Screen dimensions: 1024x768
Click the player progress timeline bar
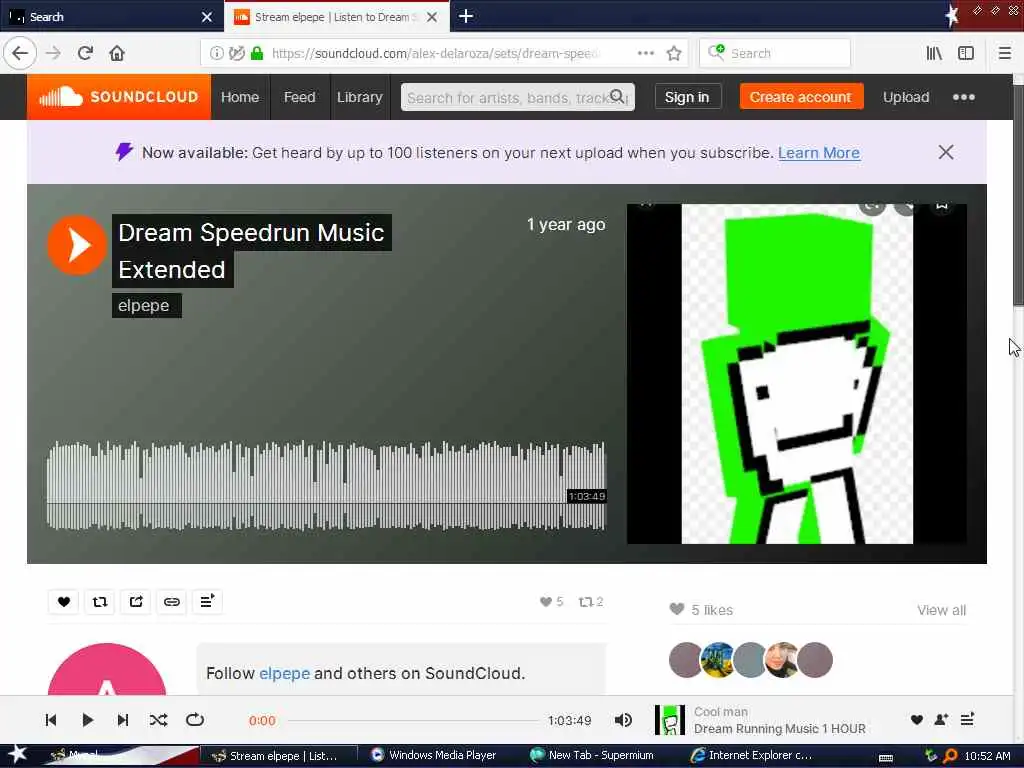pos(413,720)
